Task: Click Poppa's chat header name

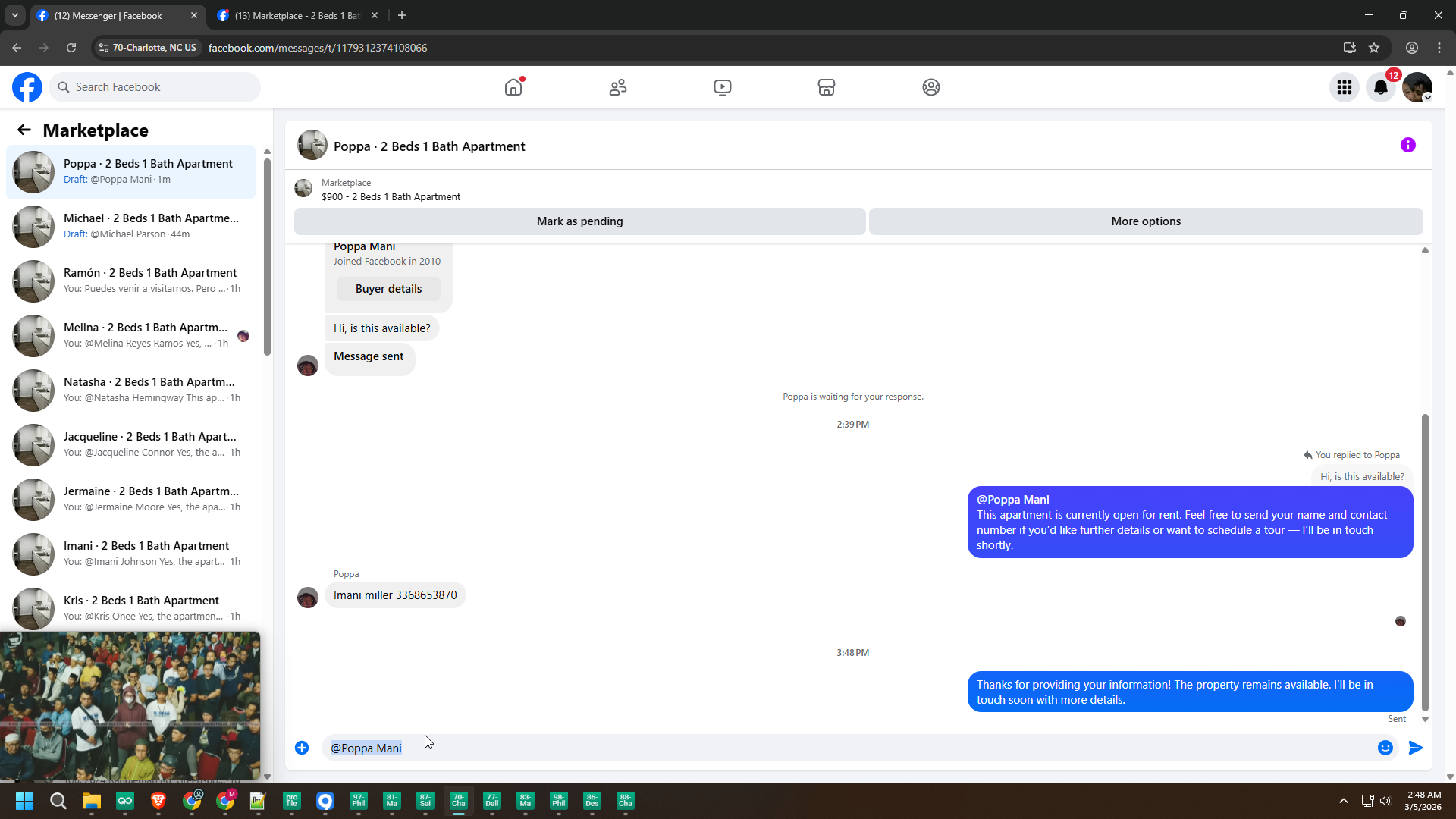Action: [x=429, y=146]
